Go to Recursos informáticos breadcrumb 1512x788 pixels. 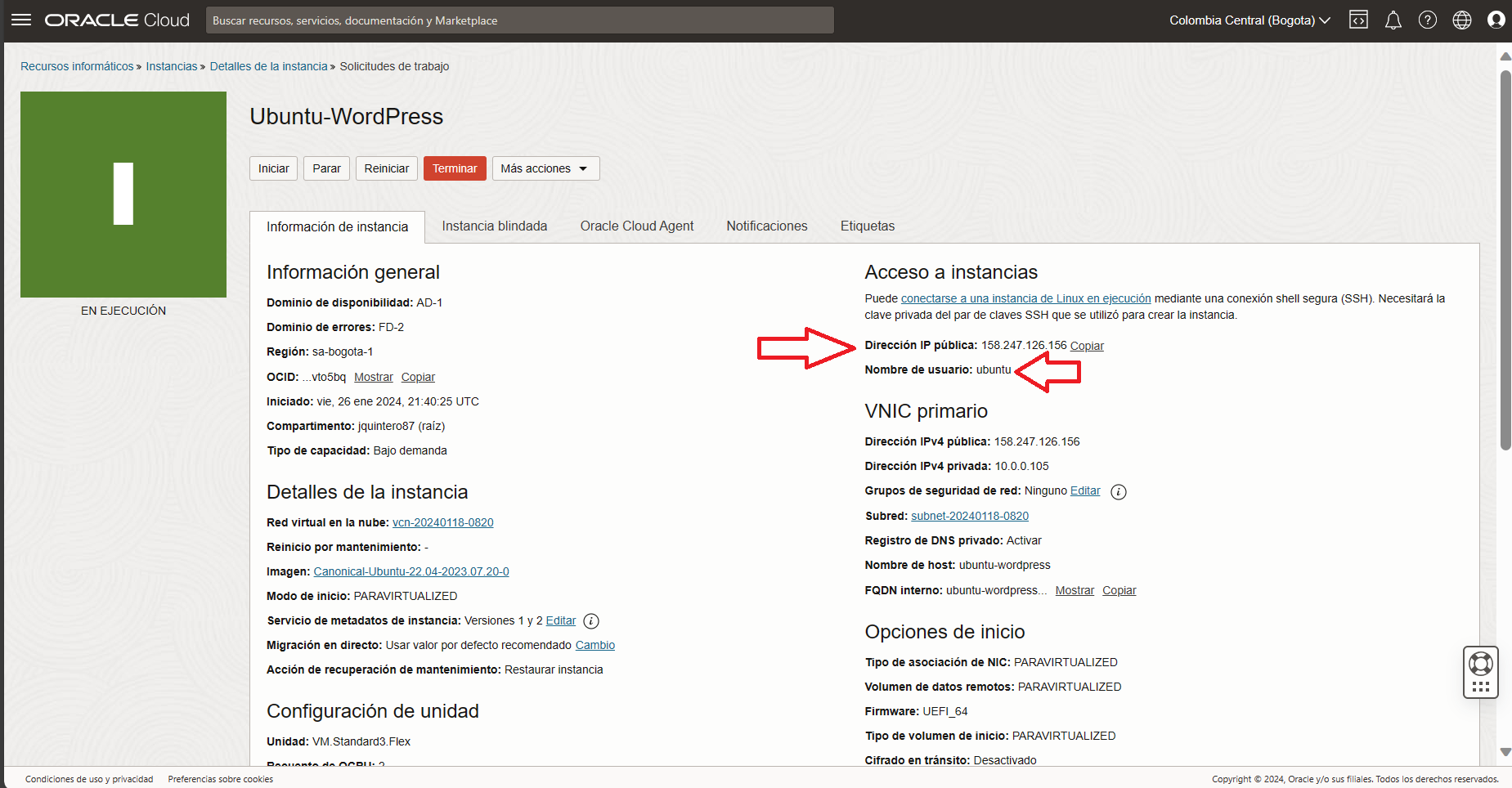77,66
